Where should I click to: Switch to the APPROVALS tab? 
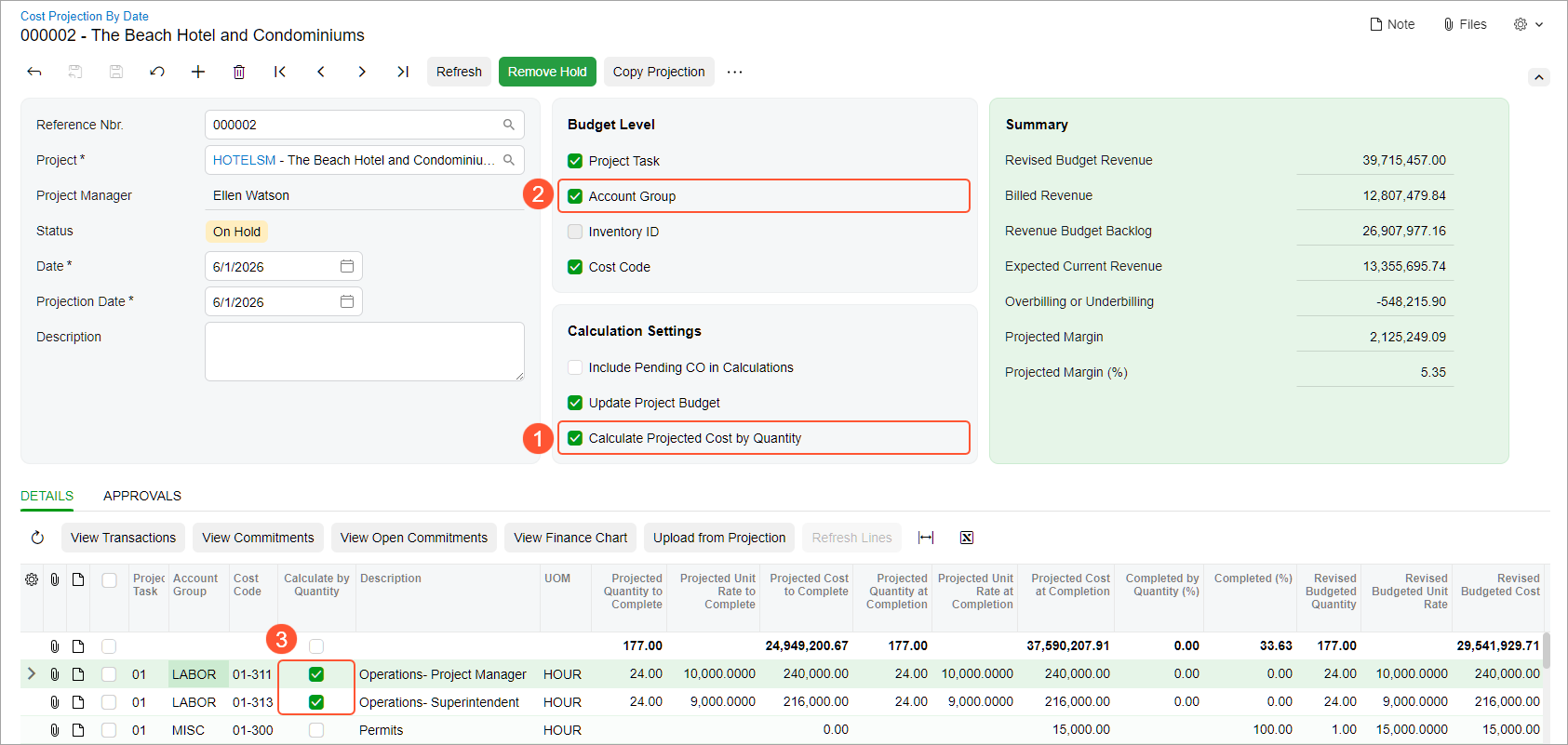(x=142, y=496)
